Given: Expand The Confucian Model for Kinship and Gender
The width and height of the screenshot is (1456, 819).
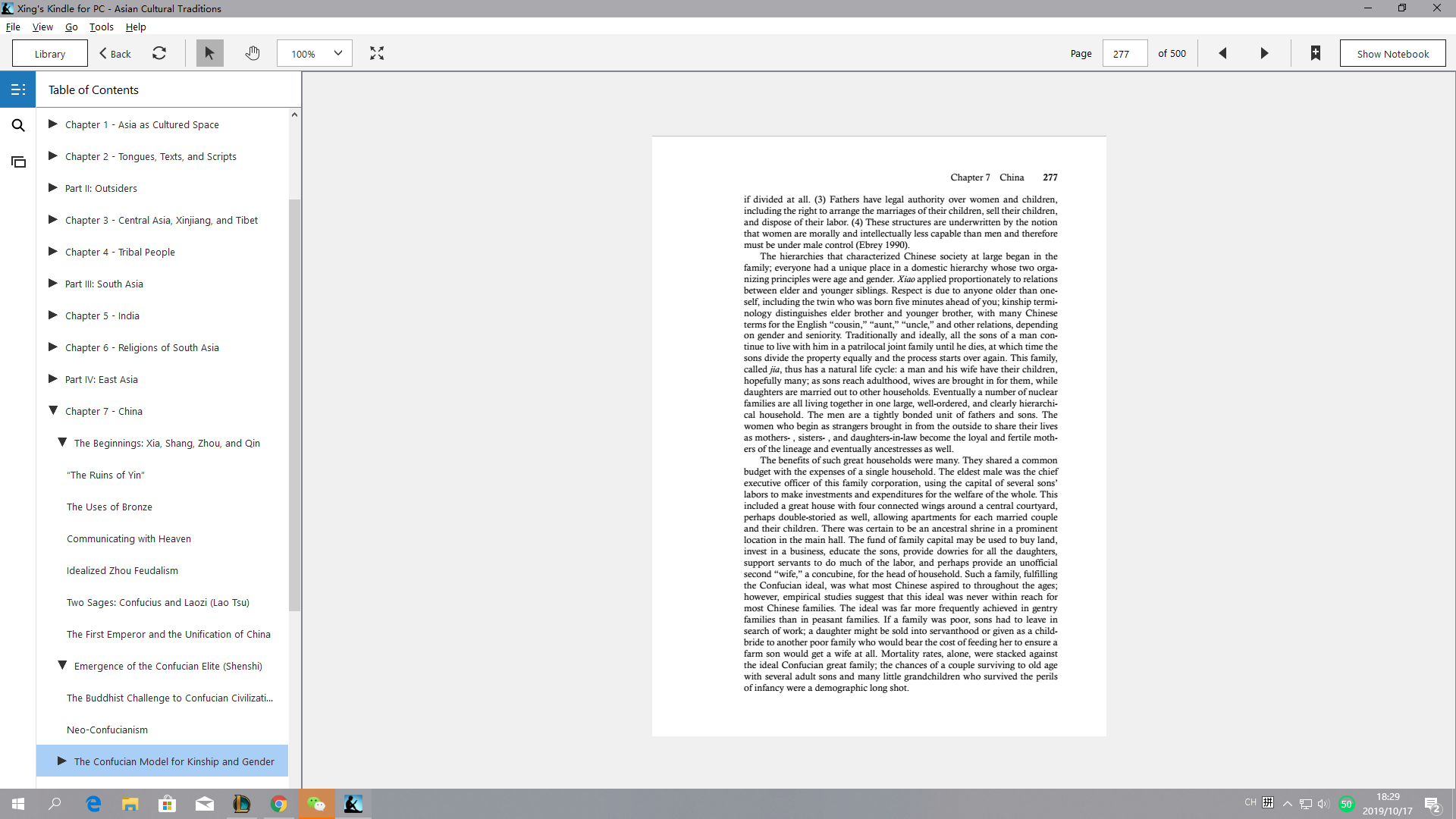Looking at the screenshot, I should point(62,761).
